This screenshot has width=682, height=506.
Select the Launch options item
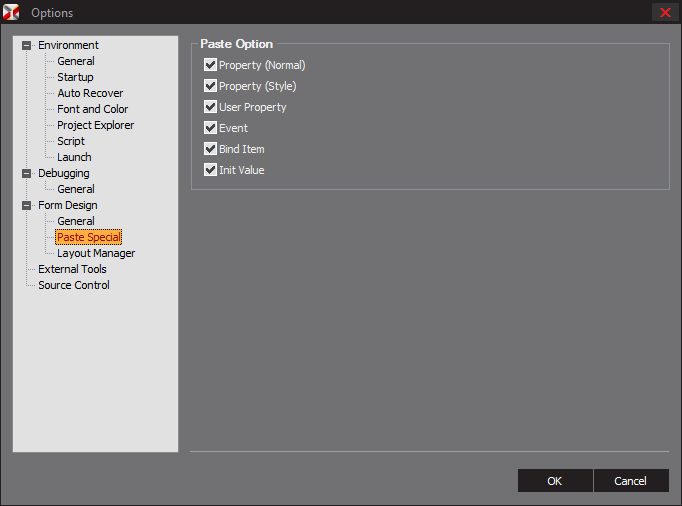click(74, 157)
